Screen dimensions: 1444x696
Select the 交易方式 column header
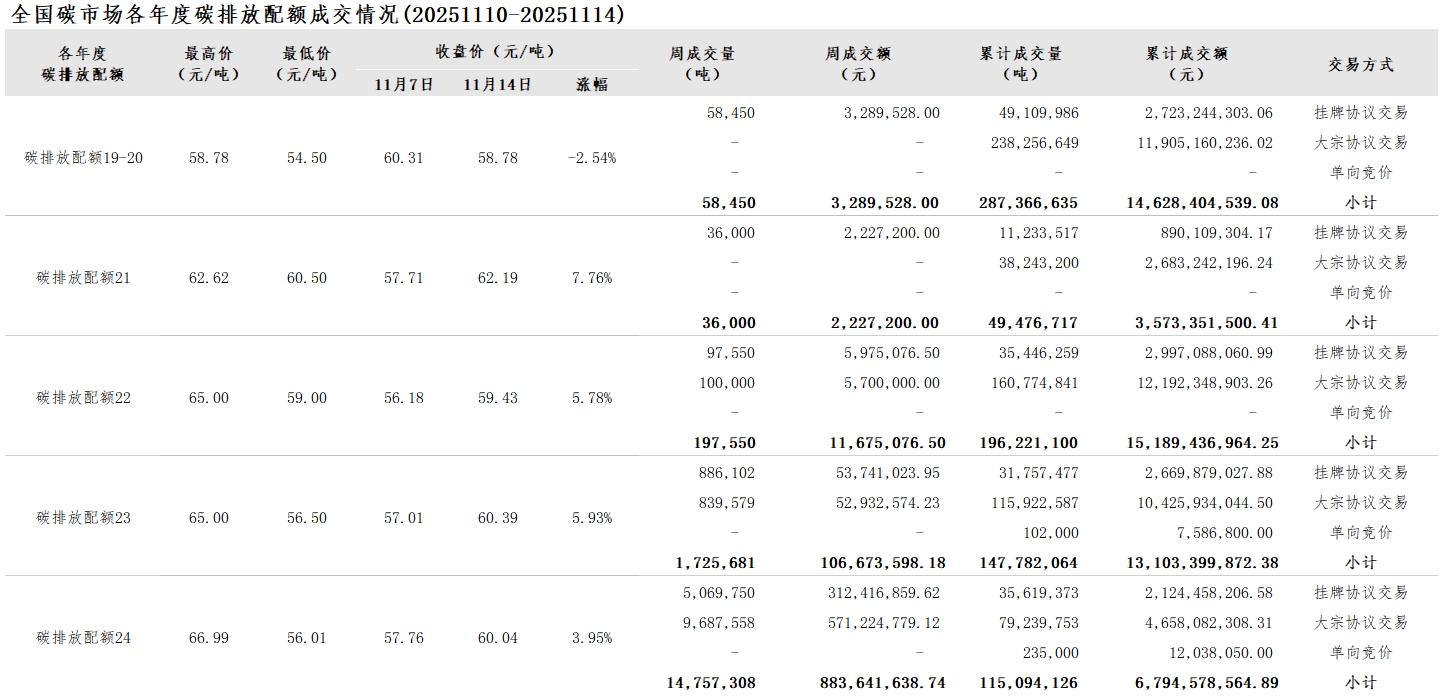coord(1360,64)
